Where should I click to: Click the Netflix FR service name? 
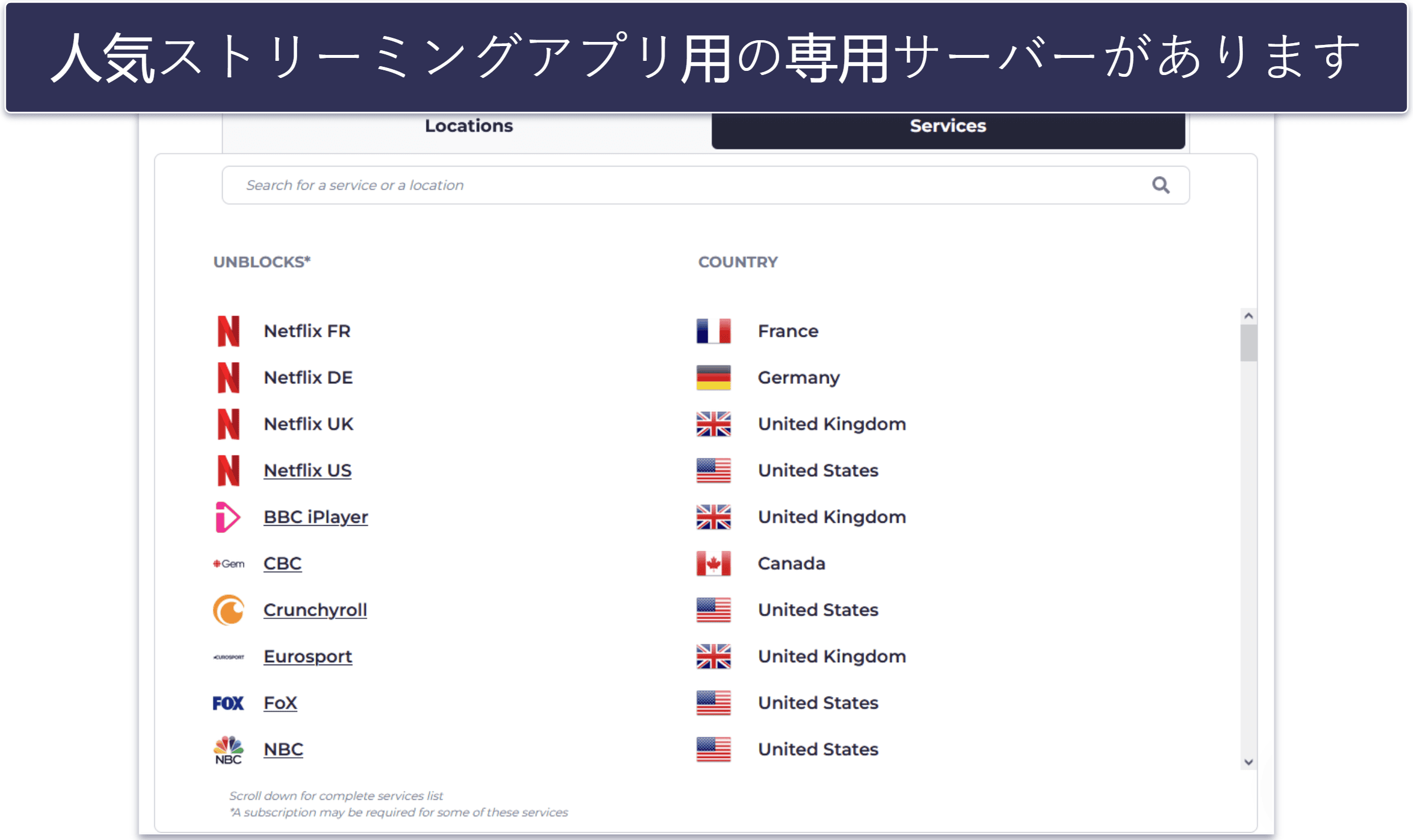coord(307,331)
